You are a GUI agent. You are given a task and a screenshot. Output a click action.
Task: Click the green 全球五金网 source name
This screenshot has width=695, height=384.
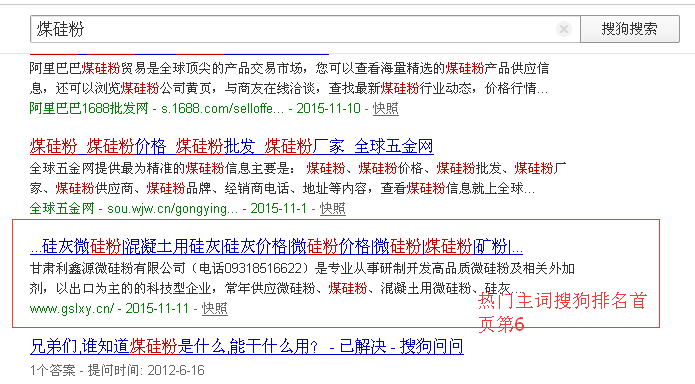pos(62,208)
